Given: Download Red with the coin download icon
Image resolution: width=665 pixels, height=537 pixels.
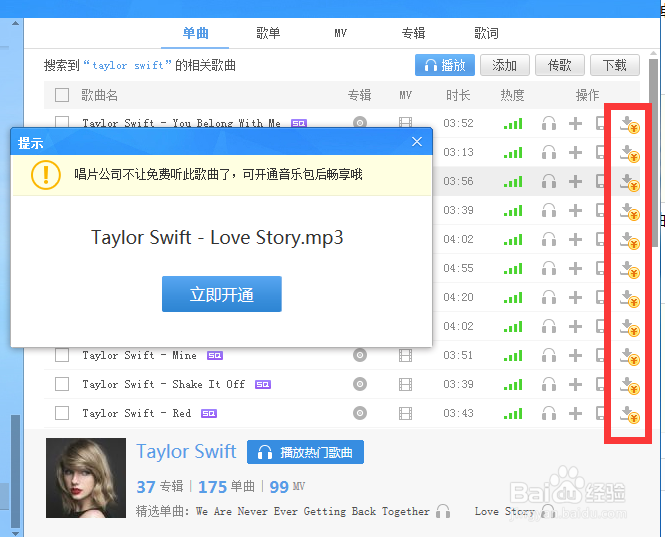Looking at the screenshot, I should point(630,414).
